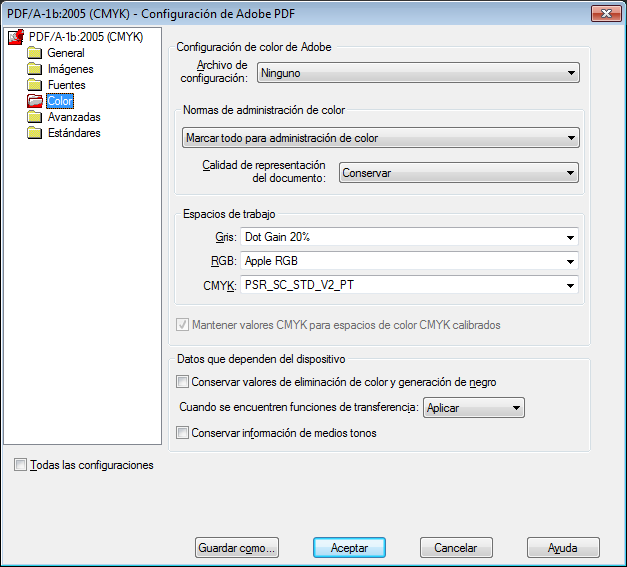Click the open Color folder icon

click(35, 101)
